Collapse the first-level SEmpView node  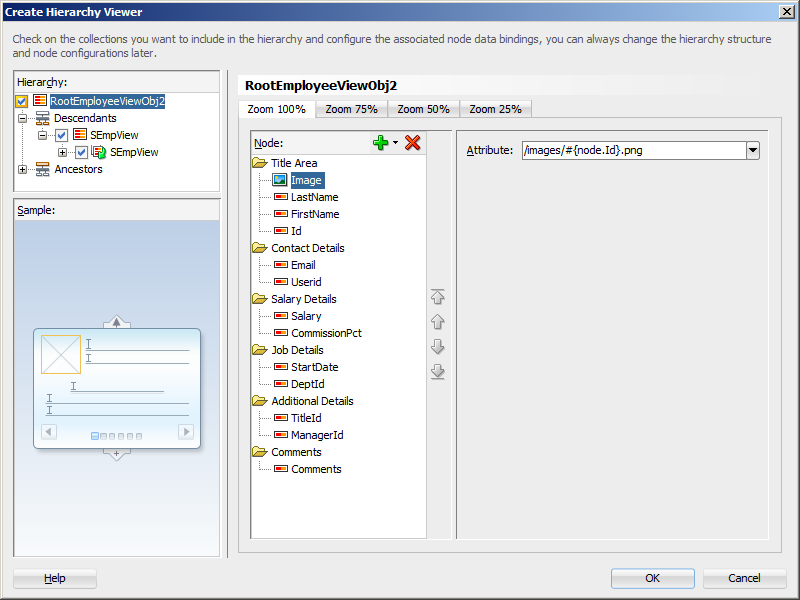[x=42, y=135]
